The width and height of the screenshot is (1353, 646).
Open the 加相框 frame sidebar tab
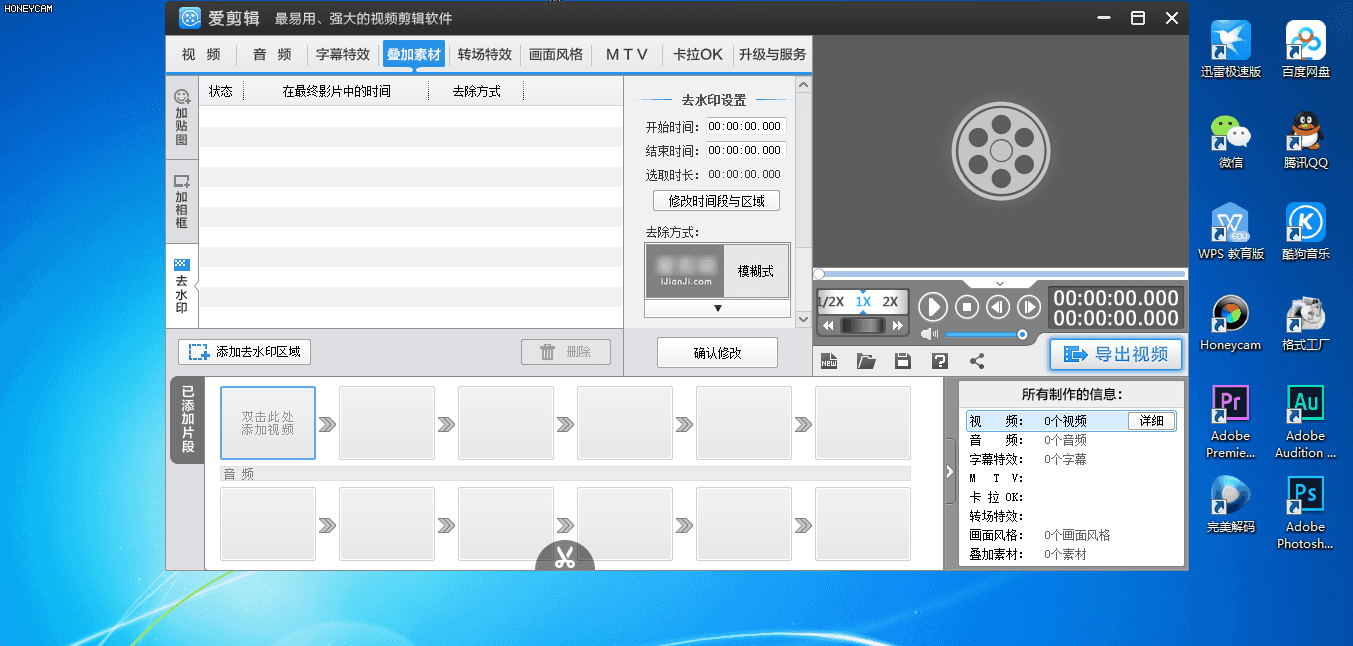[182, 202]
